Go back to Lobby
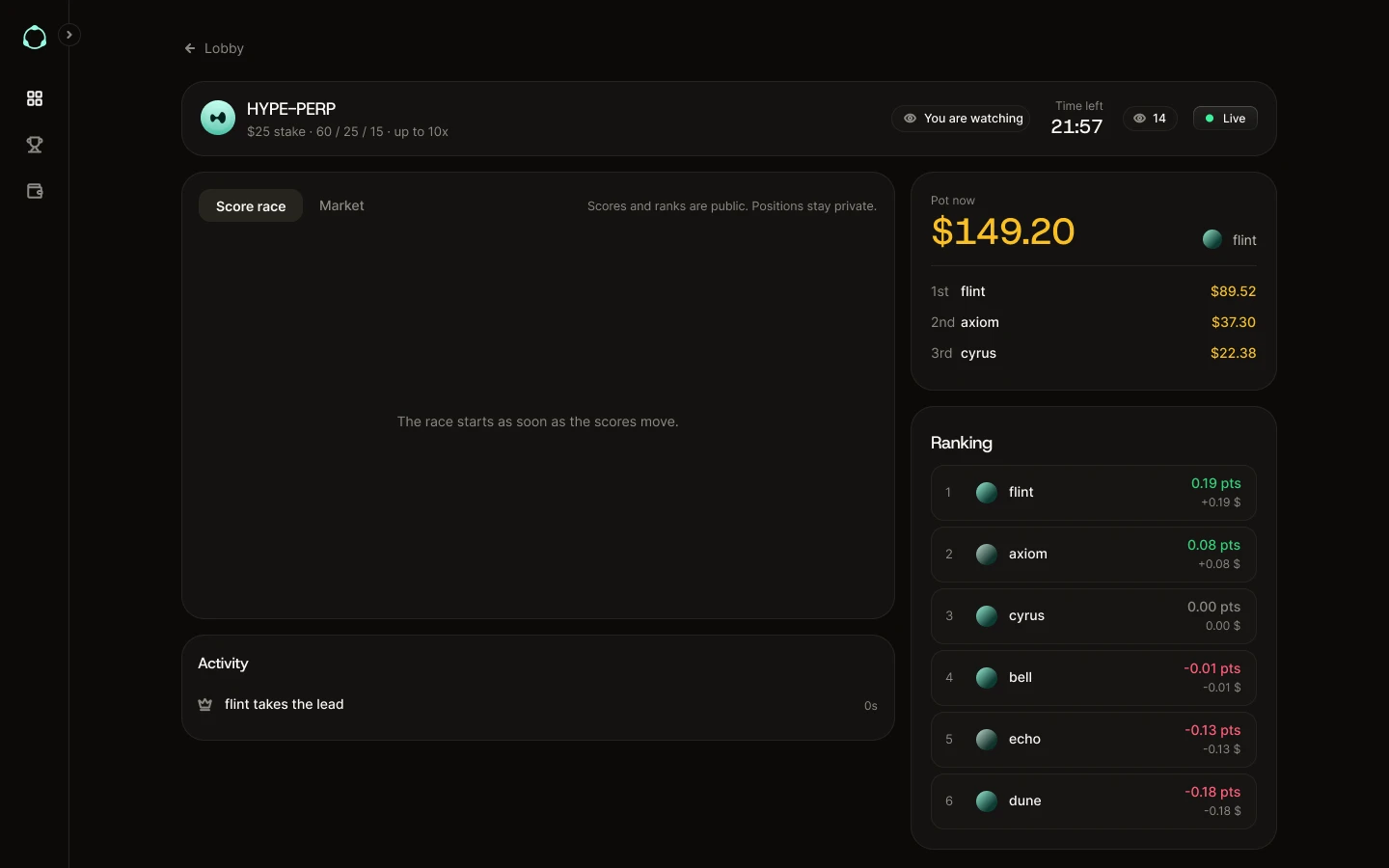Image resolution: width=1389 pixels, height=868 pixels. pos(214,48)
